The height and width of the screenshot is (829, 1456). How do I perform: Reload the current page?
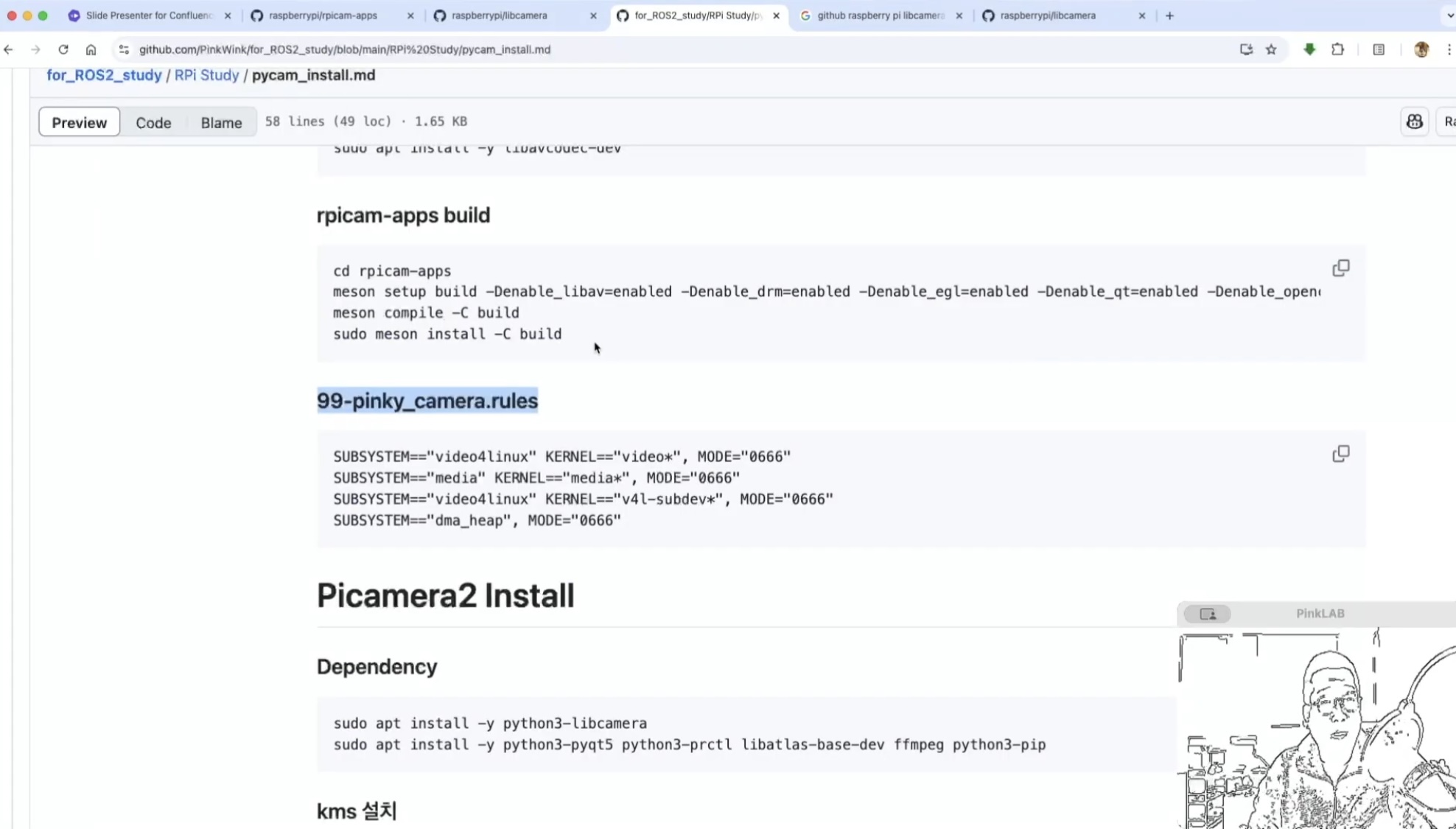coord(63,49)
